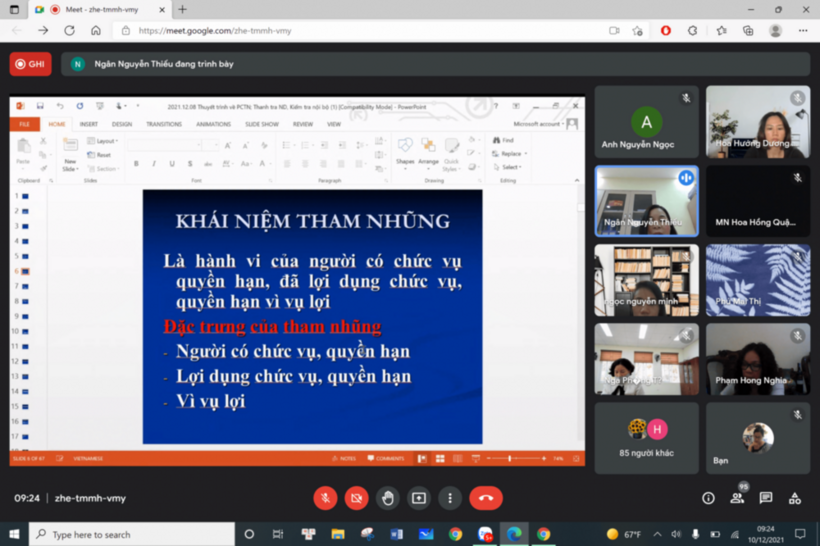Click Opera extension red icon
This screenshot has width=820, height=546.
tap(666, 31)
